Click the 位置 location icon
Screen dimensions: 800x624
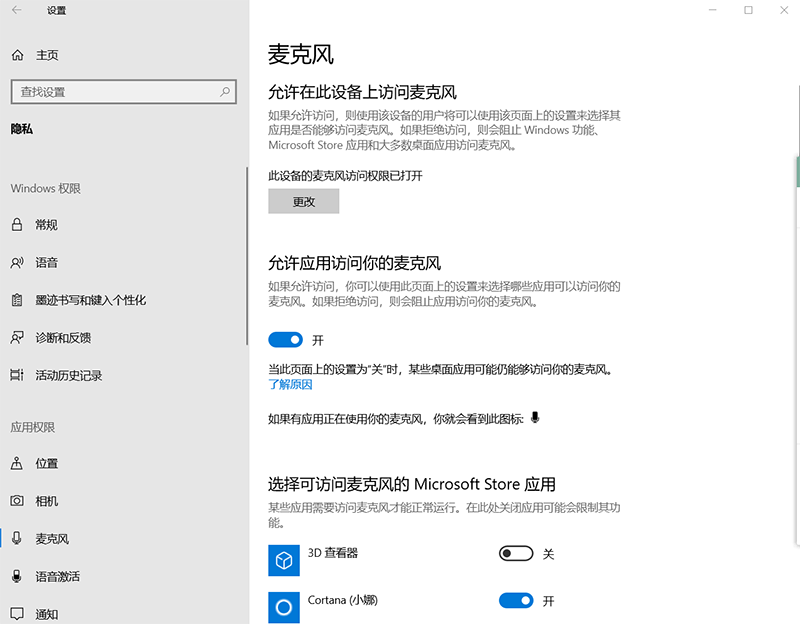pos(17,464)
